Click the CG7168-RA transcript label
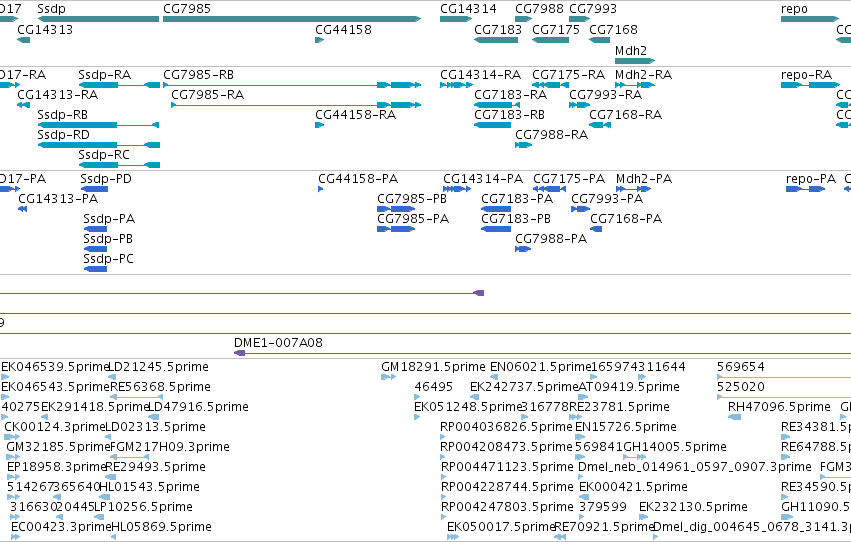This screenshot has width=851, height=542. [626, 114]
